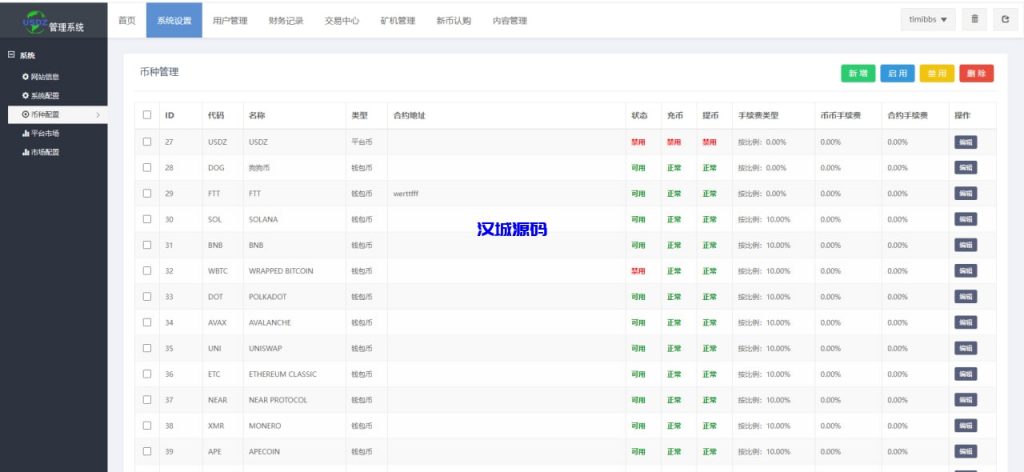Open 新币认购 tab
Image resolution: width=1024 pixels, height=472 pixels.
[x=454, y=20]
